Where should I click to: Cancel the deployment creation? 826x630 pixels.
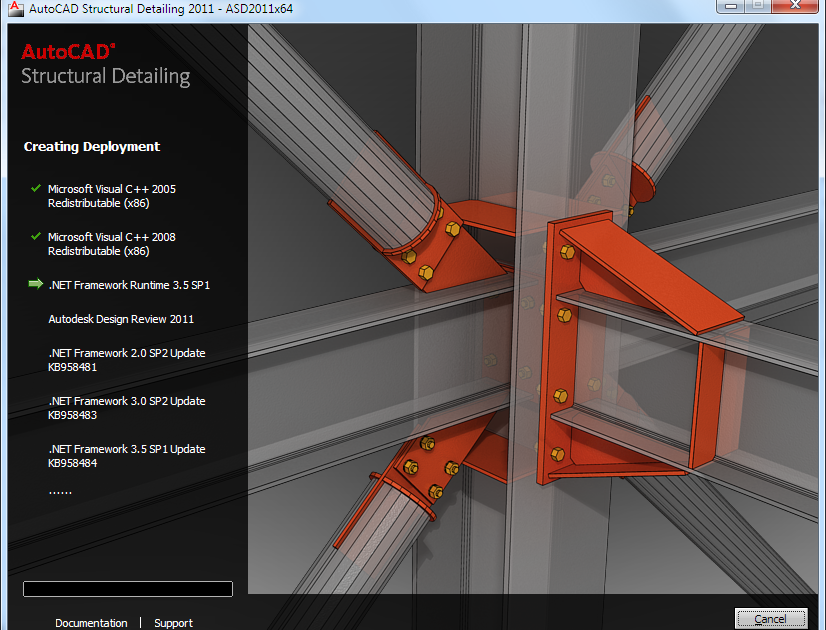click(x=772, y=618)
